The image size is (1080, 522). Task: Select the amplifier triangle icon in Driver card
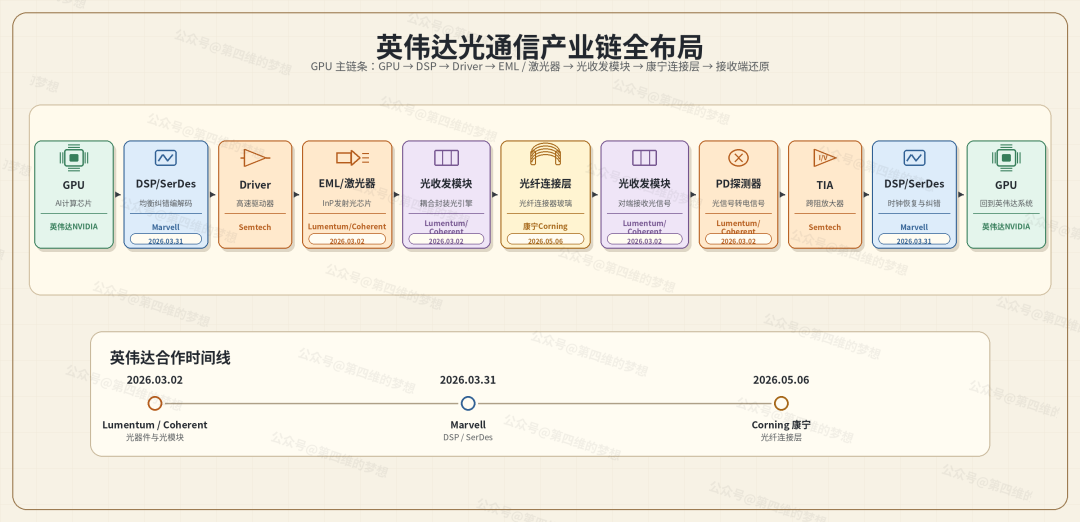[255, 158]
